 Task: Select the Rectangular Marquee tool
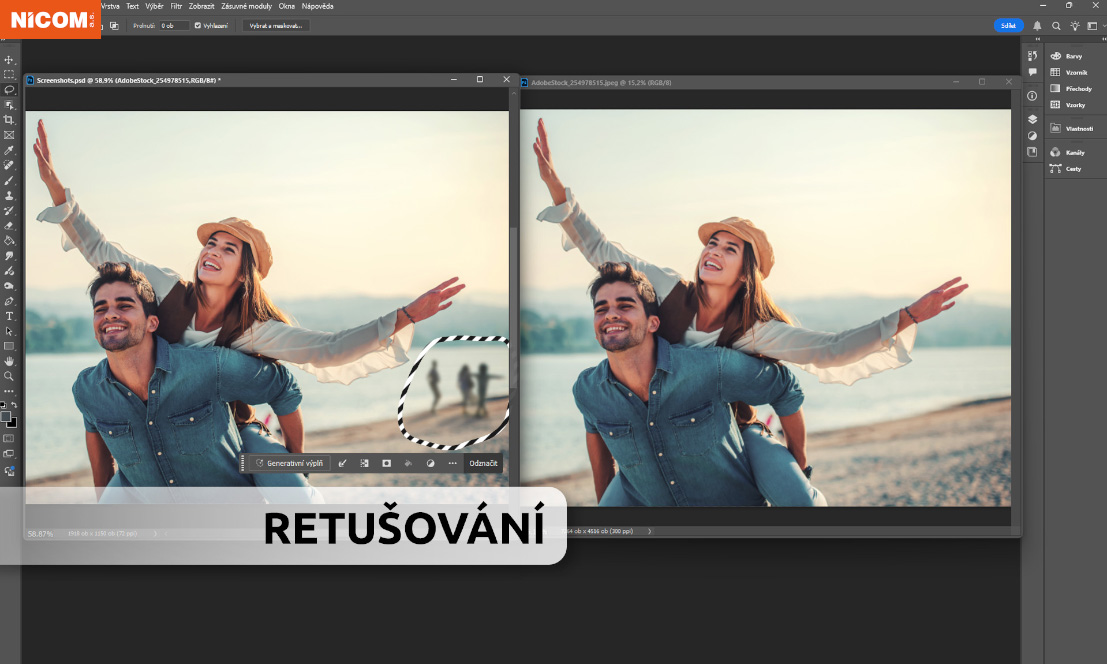[x=9, y=74]
